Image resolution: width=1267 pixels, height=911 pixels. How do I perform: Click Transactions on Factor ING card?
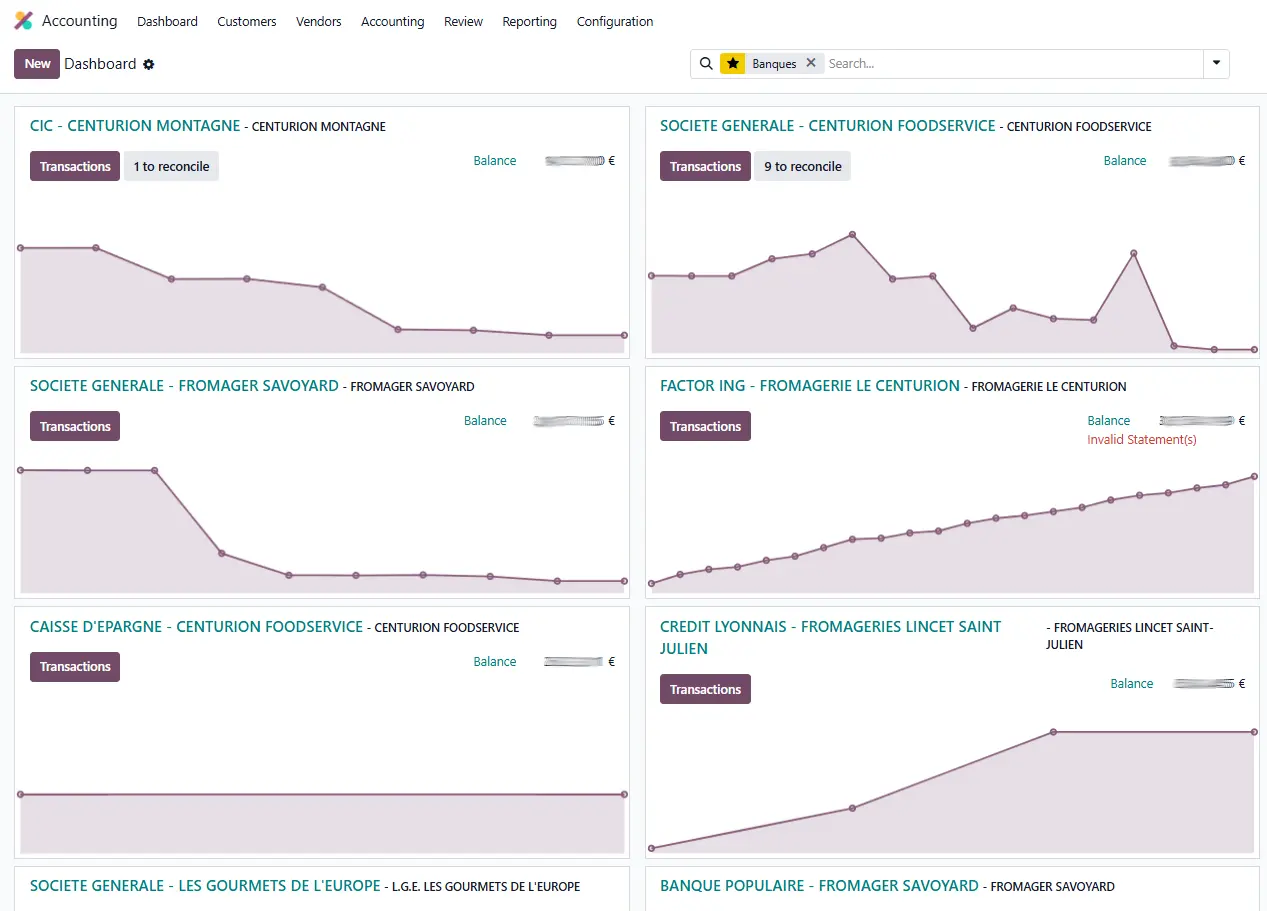click(x=705, y=426)
